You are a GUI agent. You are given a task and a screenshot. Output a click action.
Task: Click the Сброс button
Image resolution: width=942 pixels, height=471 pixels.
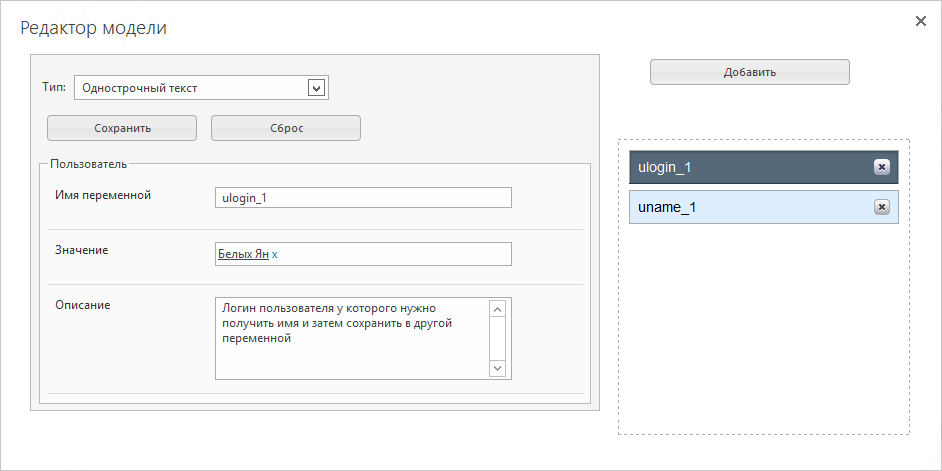[x=286, y=128]
